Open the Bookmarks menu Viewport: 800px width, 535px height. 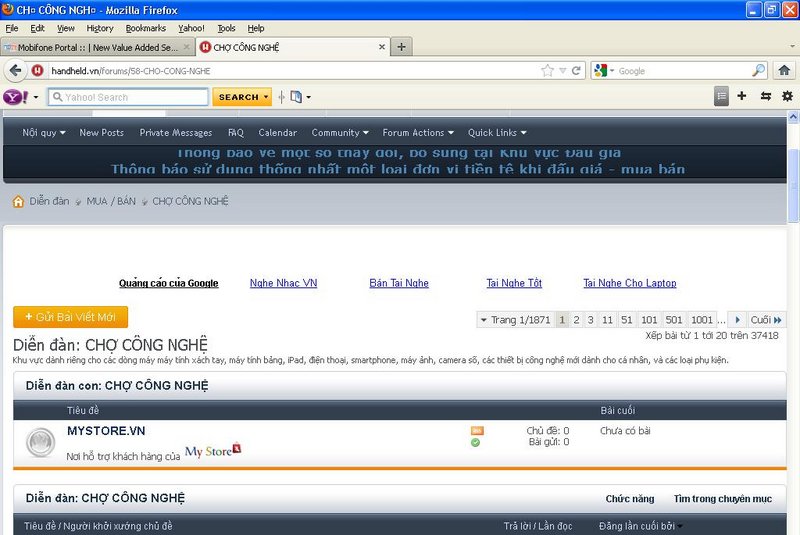(146, 28)
